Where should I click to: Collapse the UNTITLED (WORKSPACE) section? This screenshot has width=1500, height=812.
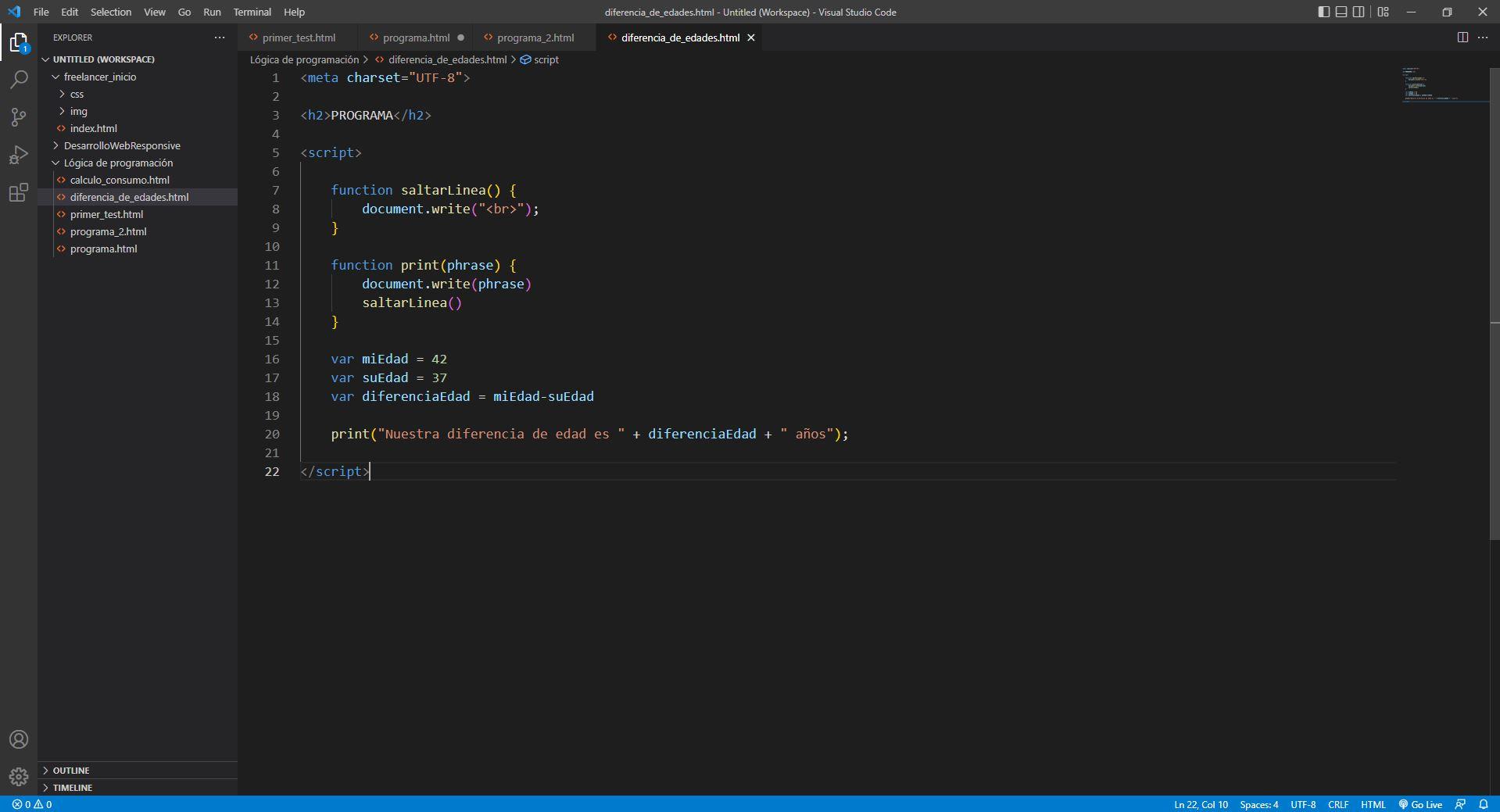pyautogui.click(x=138, y=59)
